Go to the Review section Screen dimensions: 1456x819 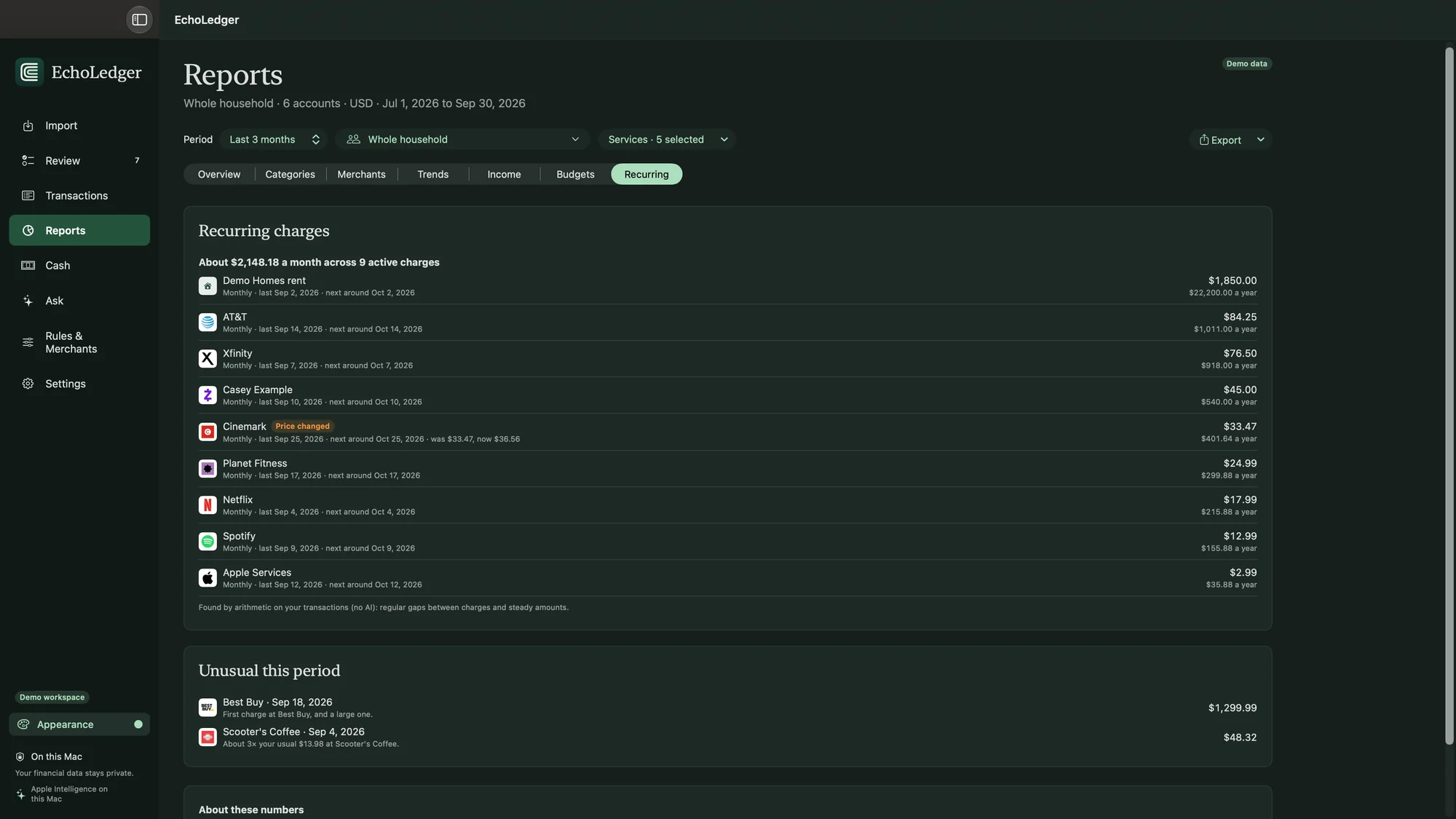point(79,160)
